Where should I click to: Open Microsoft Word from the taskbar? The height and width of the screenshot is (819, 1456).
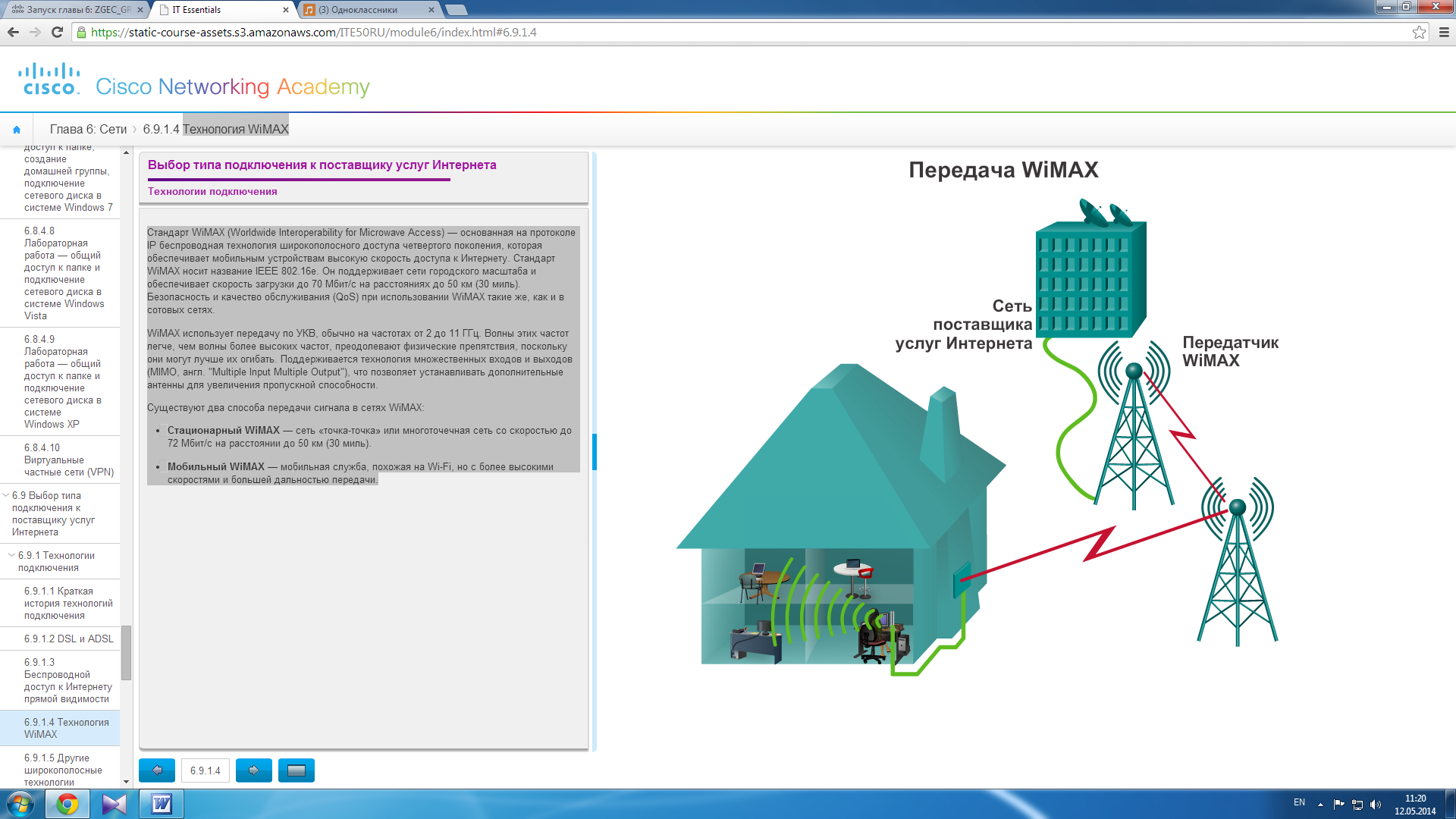[x=162, y=804]
